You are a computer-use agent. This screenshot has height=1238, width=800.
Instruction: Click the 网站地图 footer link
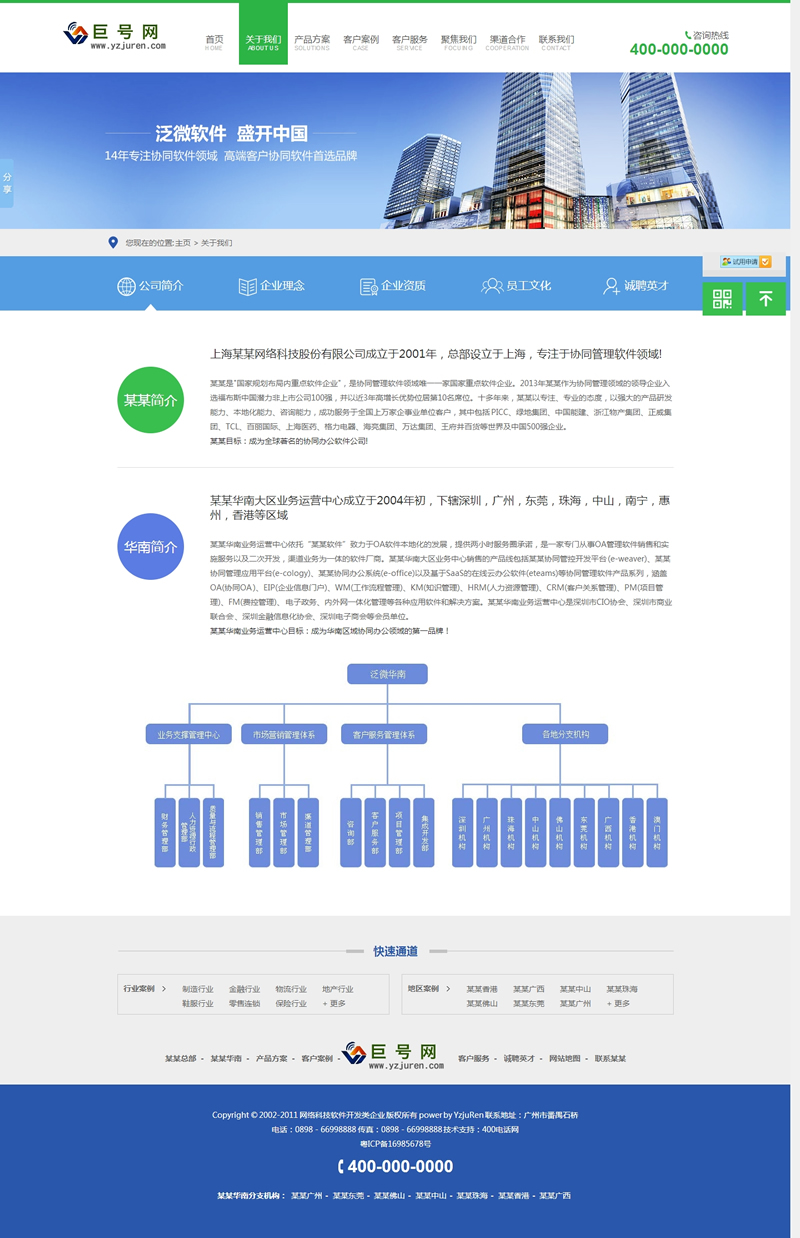click(564, 1058)
